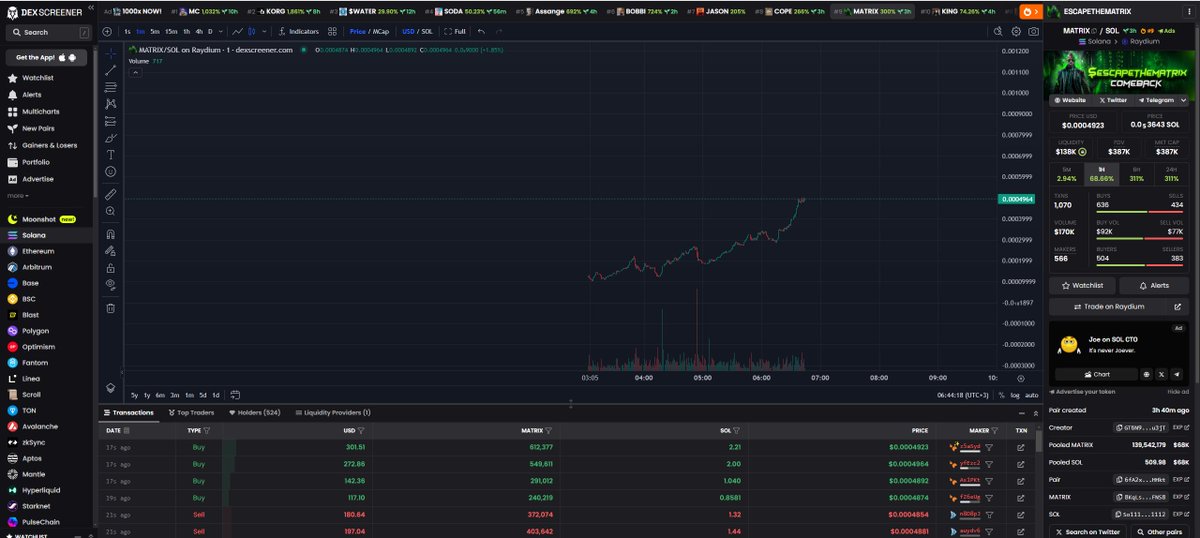Toggle lock all drawing tools
This screenshot has width=1200, height=538.
click(x=110, y=268)
